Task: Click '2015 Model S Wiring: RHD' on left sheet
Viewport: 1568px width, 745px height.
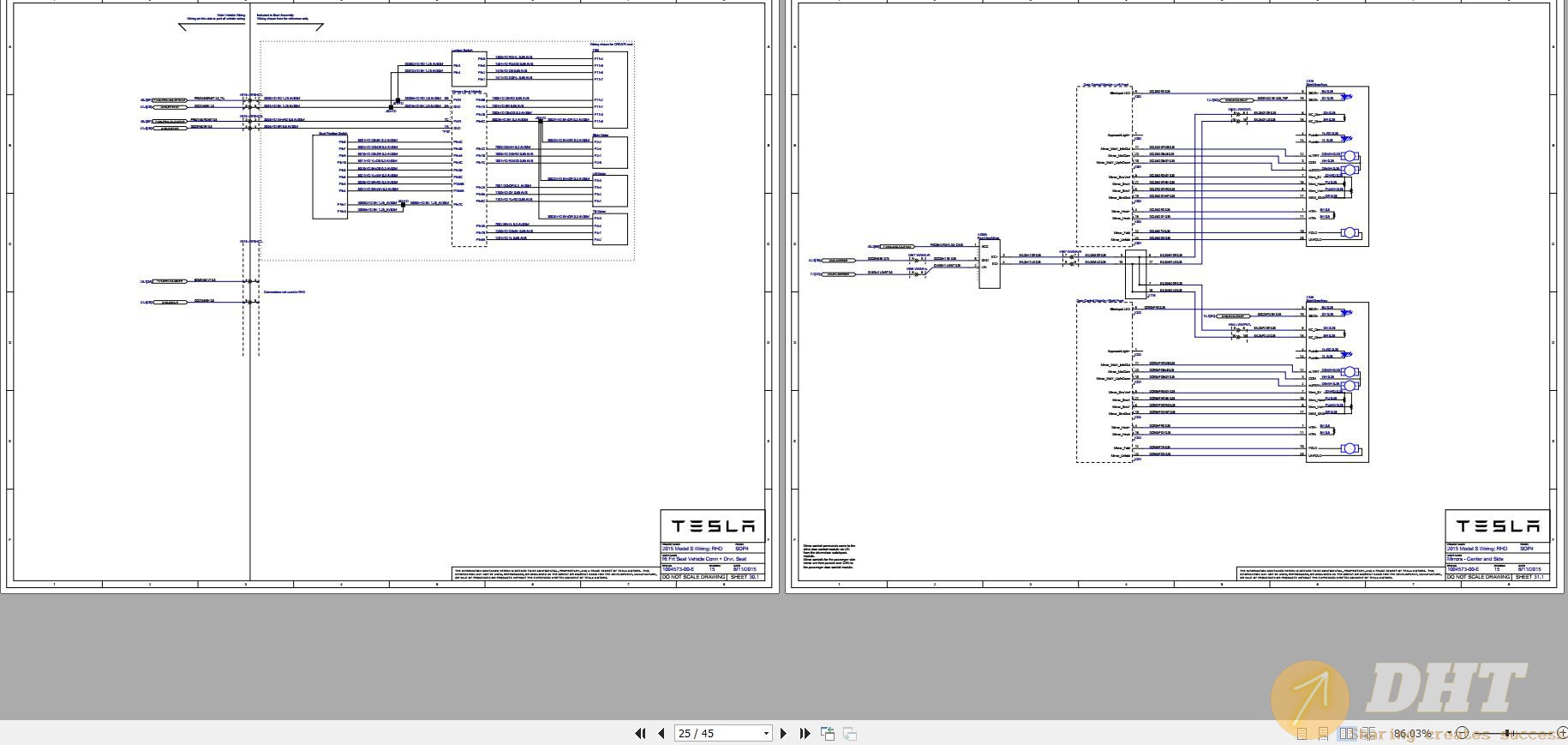Action: [691, 549]
